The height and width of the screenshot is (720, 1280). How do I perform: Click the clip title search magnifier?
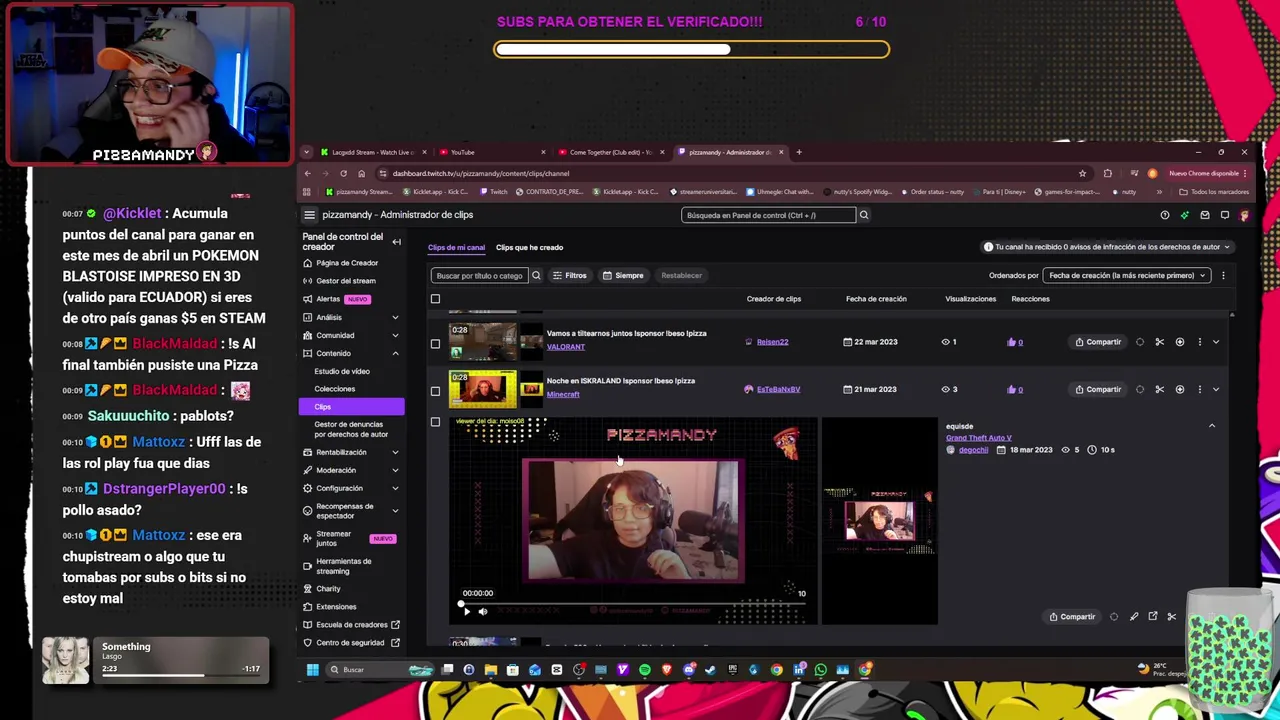(536, 275)
